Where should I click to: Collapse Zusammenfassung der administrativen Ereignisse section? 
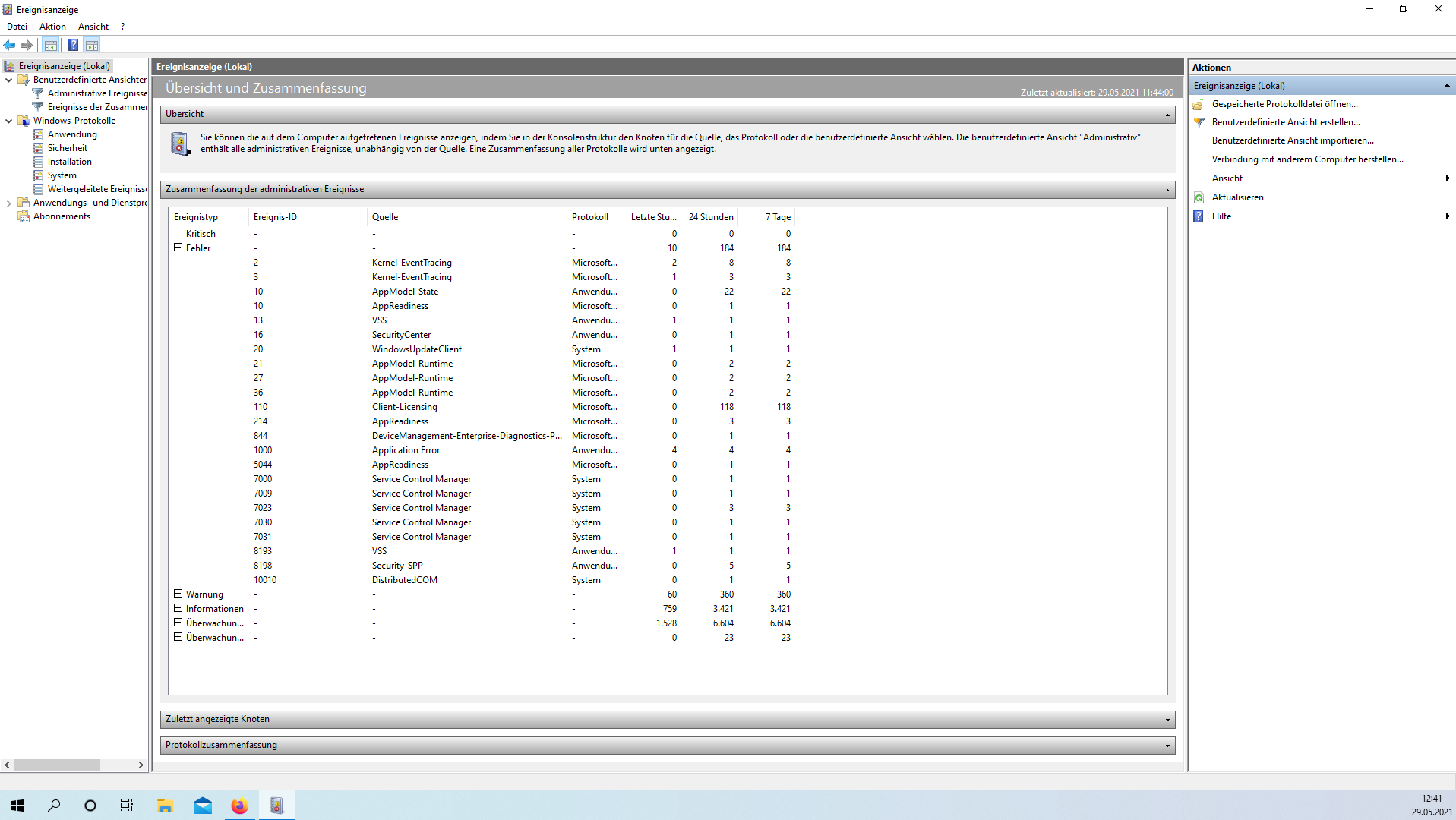[1167, 190]
